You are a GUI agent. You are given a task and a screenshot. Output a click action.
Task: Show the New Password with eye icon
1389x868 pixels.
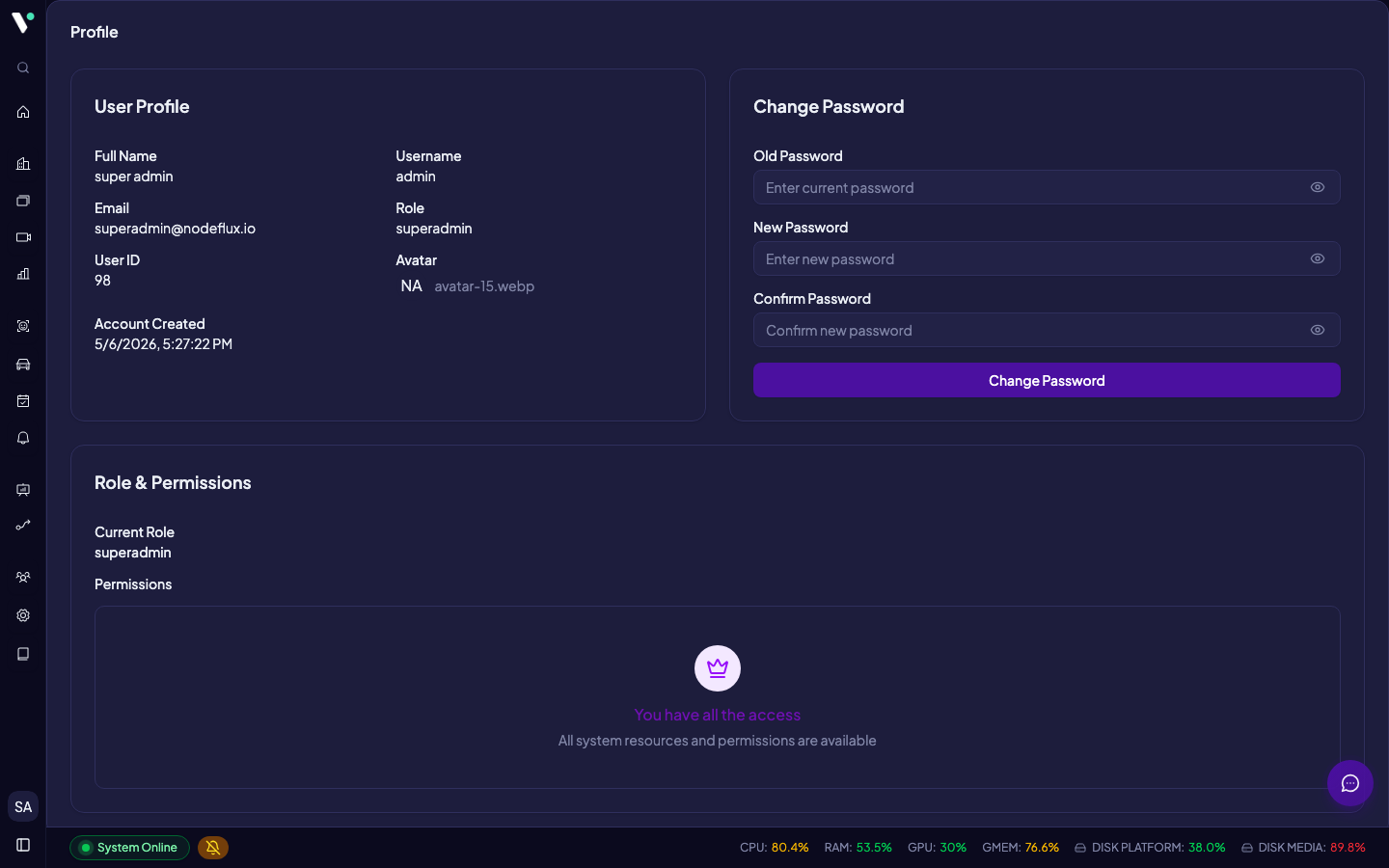(1318, 258)
